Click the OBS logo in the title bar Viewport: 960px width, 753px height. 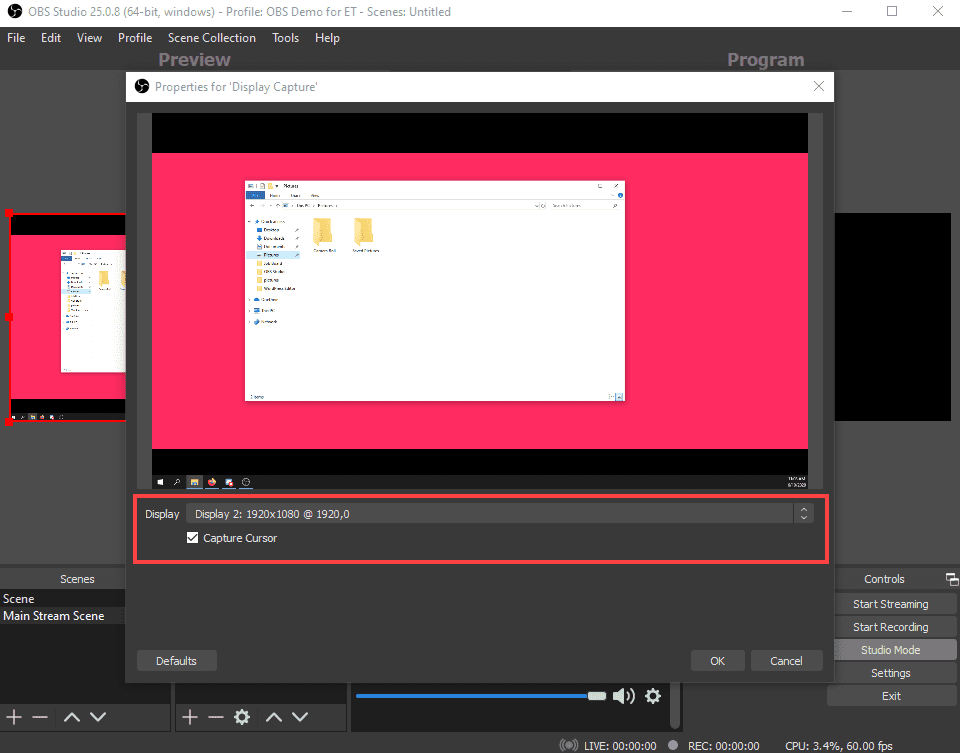[x=13, y=11]
